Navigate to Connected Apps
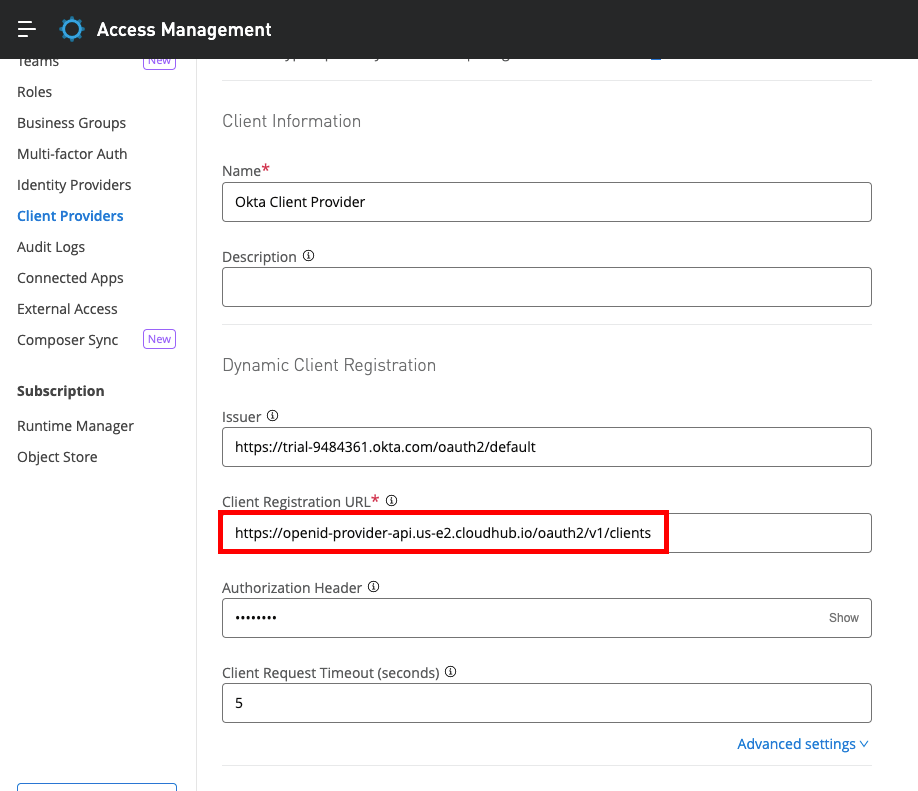Image resolution: width=918 pixels, height=791 pixels. point(70,278)
